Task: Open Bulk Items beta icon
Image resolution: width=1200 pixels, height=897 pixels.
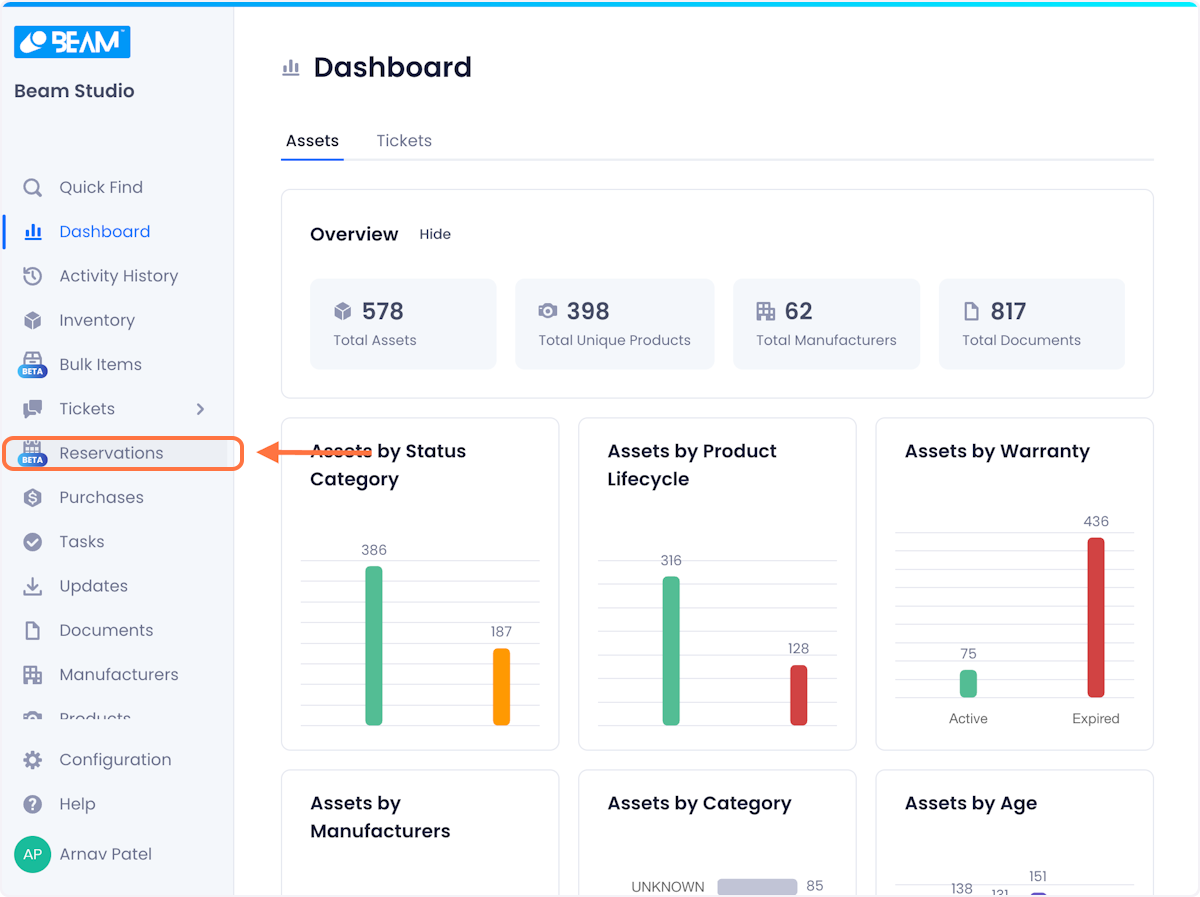Action: [32, 365]
